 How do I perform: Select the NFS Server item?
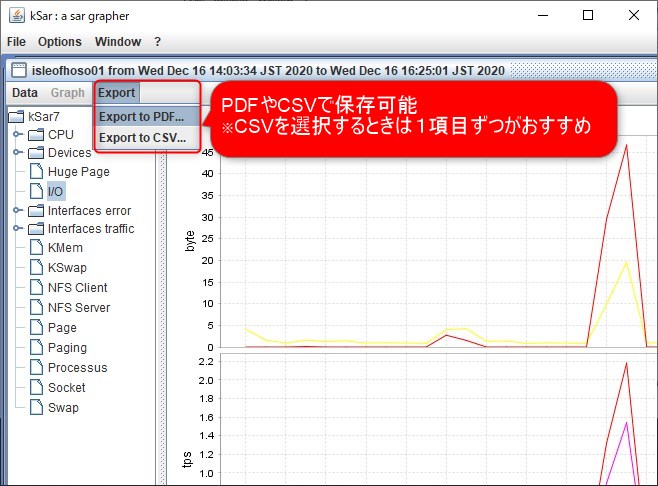pos(79,308)
